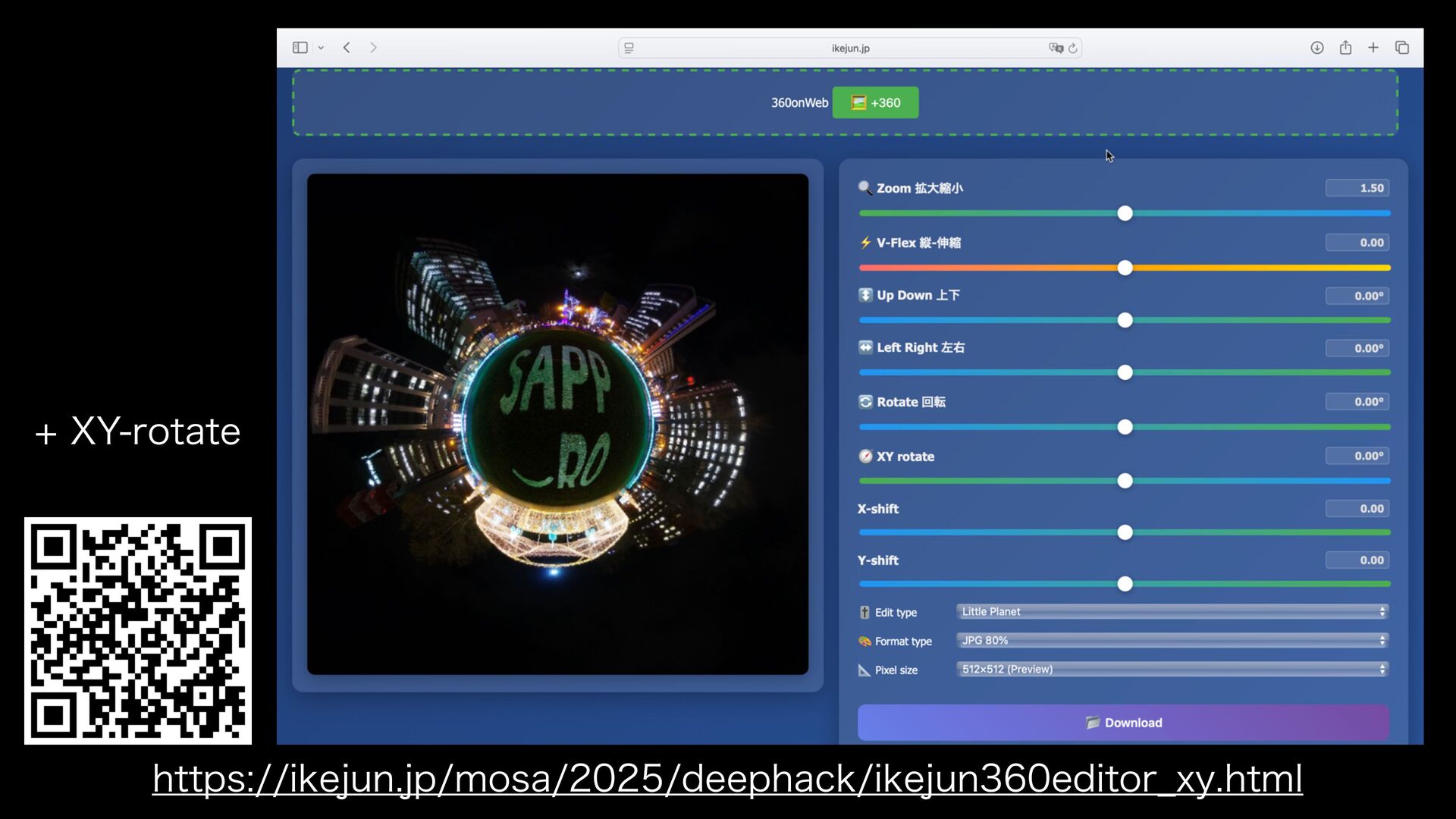Click the translate icon in the address bar

coord(1056,48)
